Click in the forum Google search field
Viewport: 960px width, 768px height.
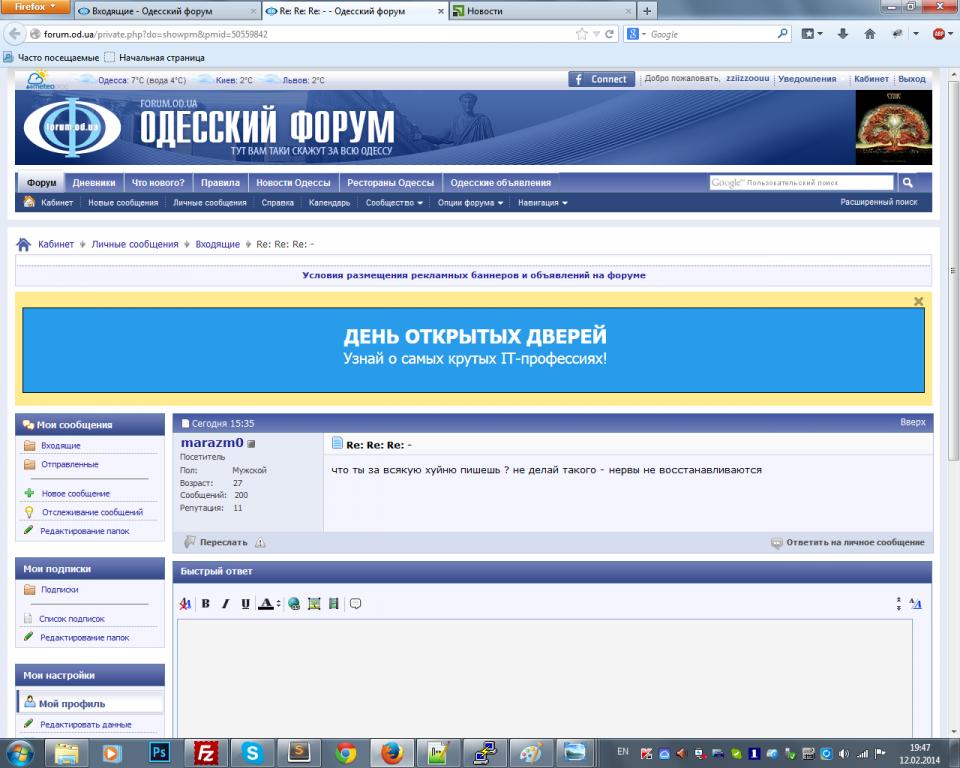(800, 183)
